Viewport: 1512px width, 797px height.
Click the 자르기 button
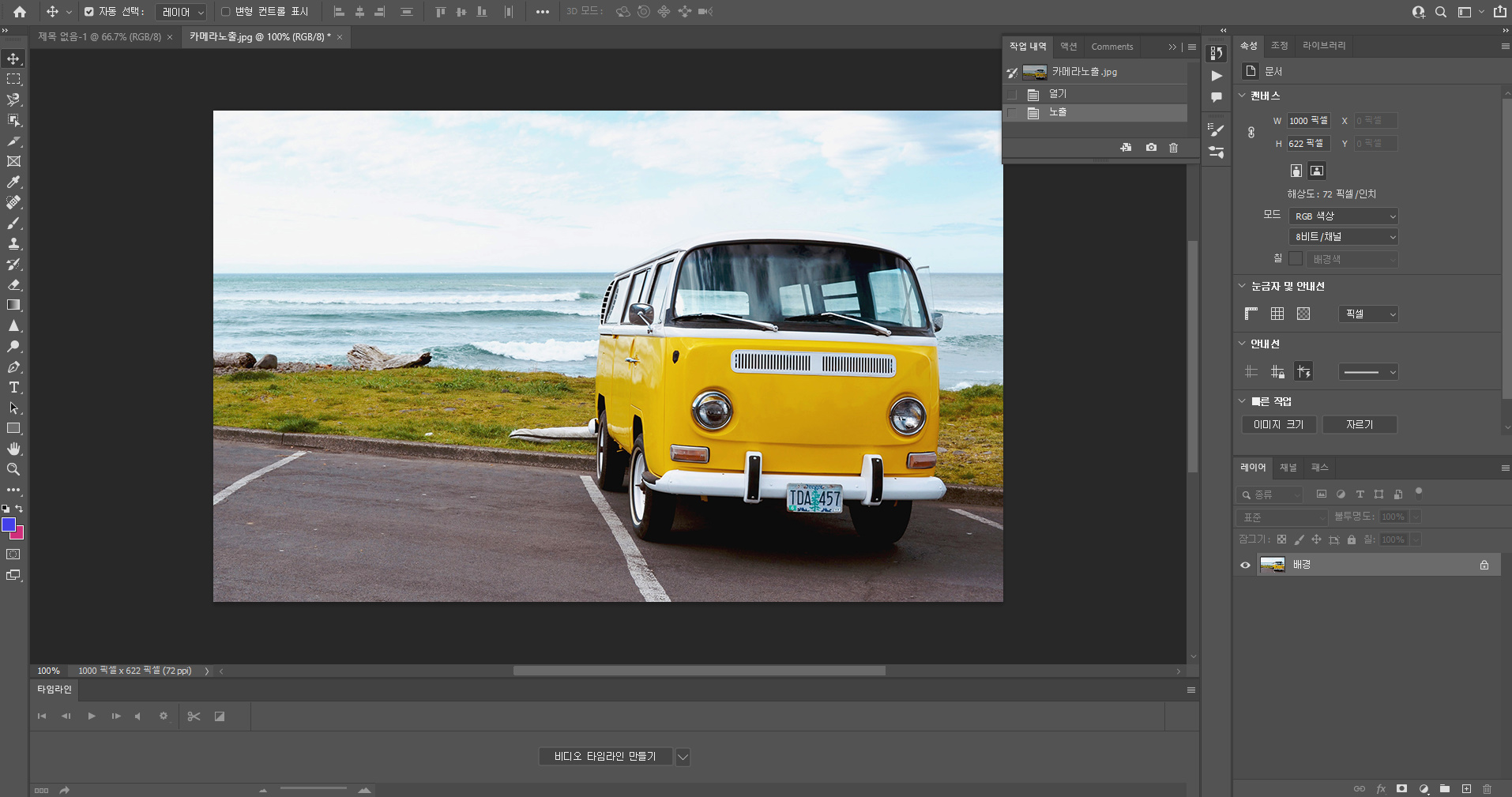1360,424
